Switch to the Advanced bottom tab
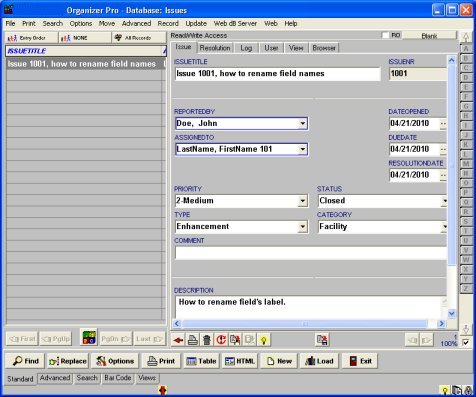 pos(55,378)
